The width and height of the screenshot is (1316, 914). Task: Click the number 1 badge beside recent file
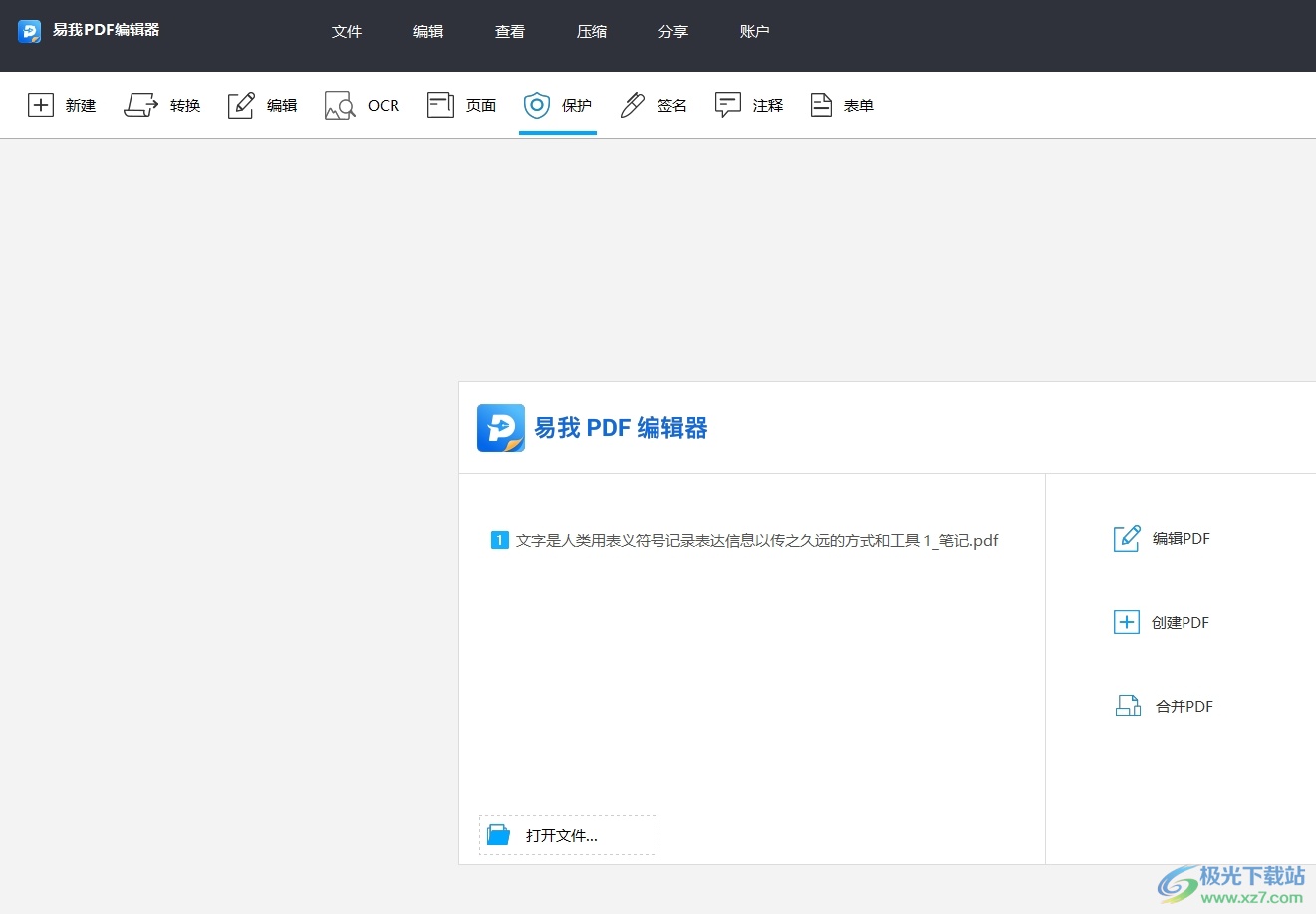coord(500,540)
